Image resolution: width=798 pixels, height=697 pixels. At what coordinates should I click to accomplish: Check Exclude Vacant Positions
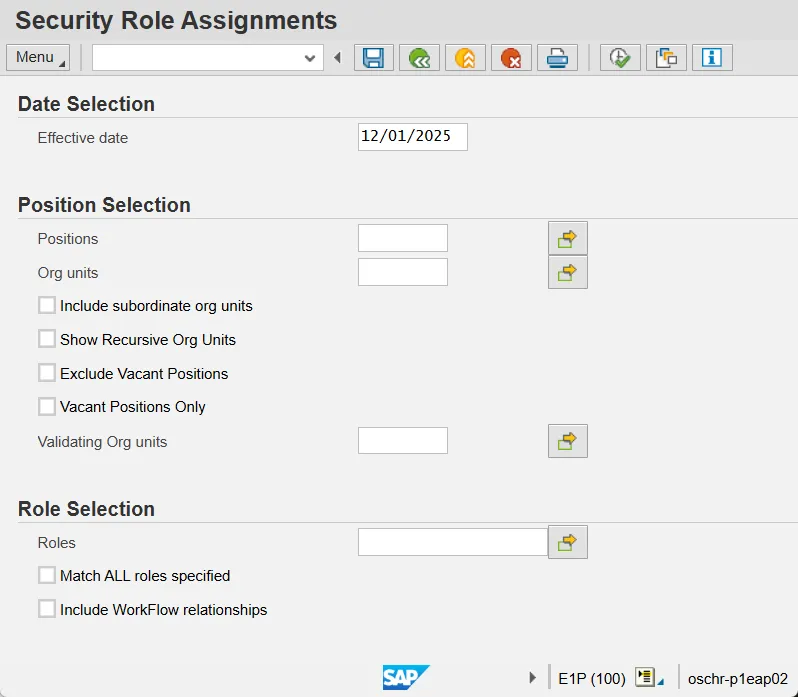[x=47, y=373]
